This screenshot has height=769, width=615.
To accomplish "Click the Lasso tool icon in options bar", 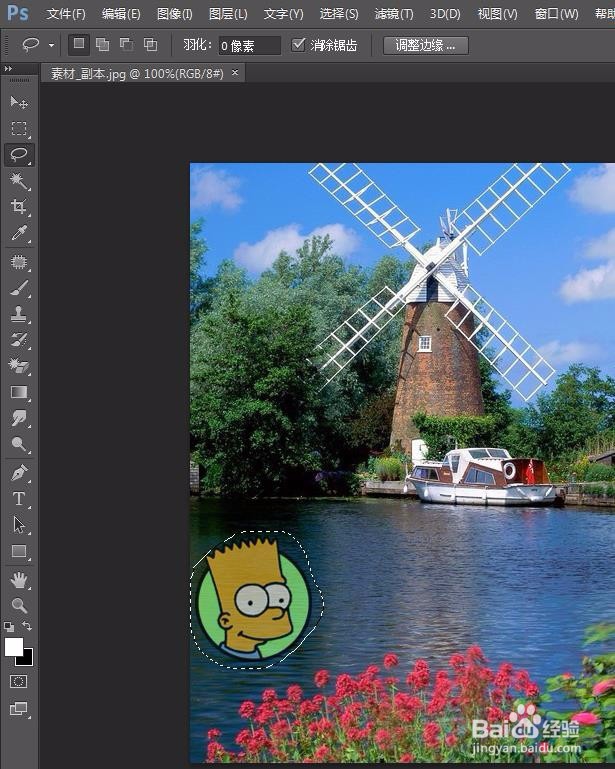I will click(30, 45).
